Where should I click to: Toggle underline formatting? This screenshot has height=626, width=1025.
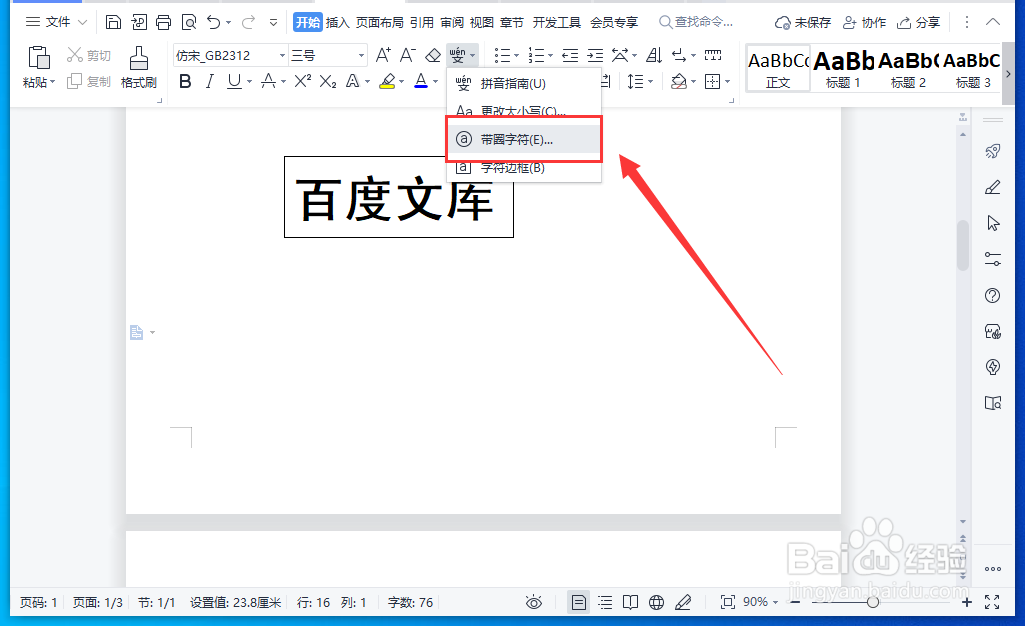point(234,82)
